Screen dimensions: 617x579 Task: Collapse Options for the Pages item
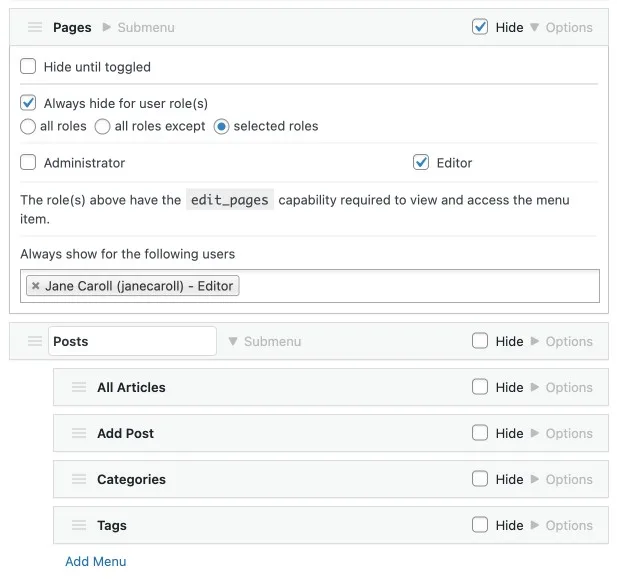coord(561,28)
